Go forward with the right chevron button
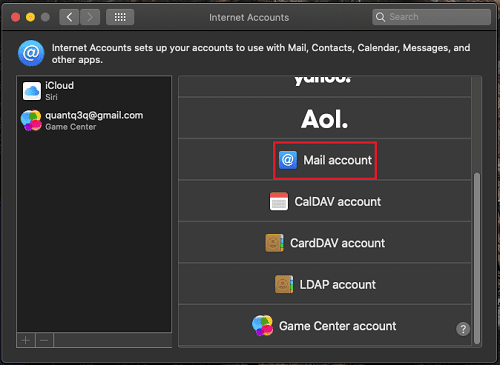 90,17
